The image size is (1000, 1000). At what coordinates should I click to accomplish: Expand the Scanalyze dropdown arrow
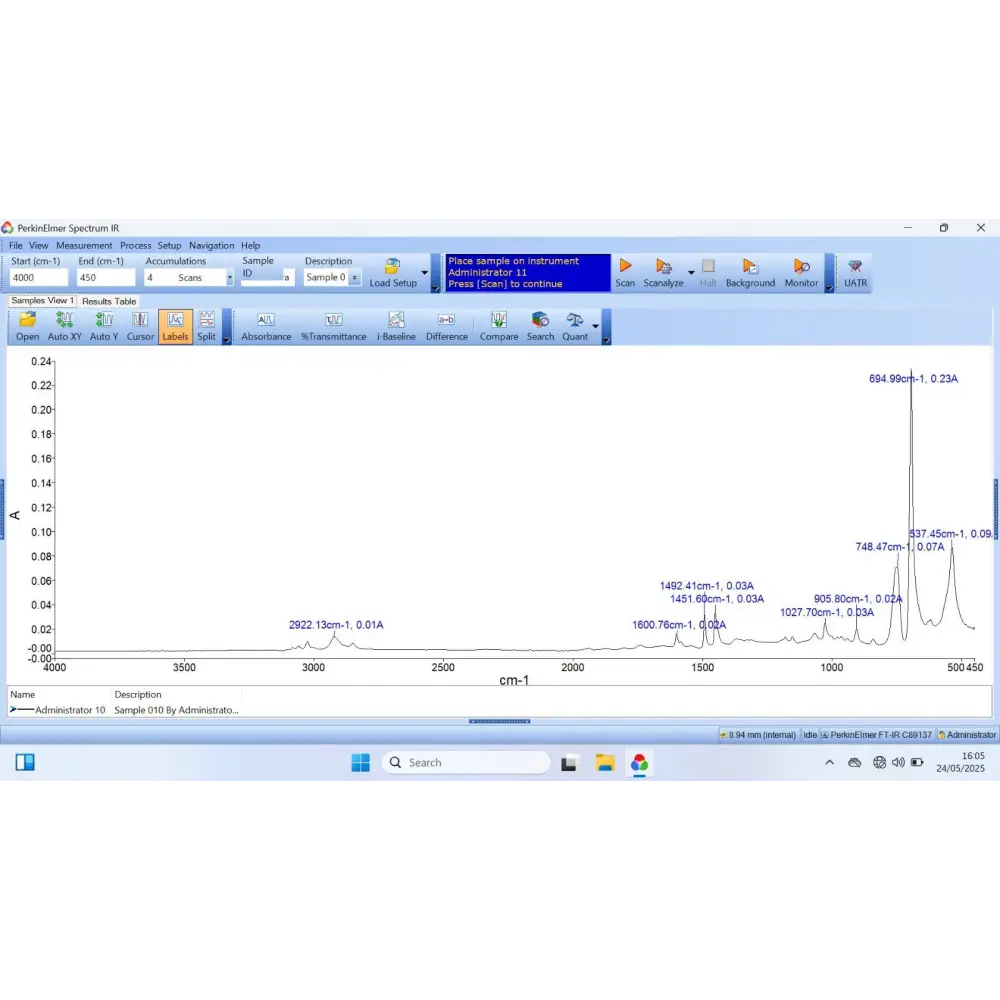[x=691, y=273]
